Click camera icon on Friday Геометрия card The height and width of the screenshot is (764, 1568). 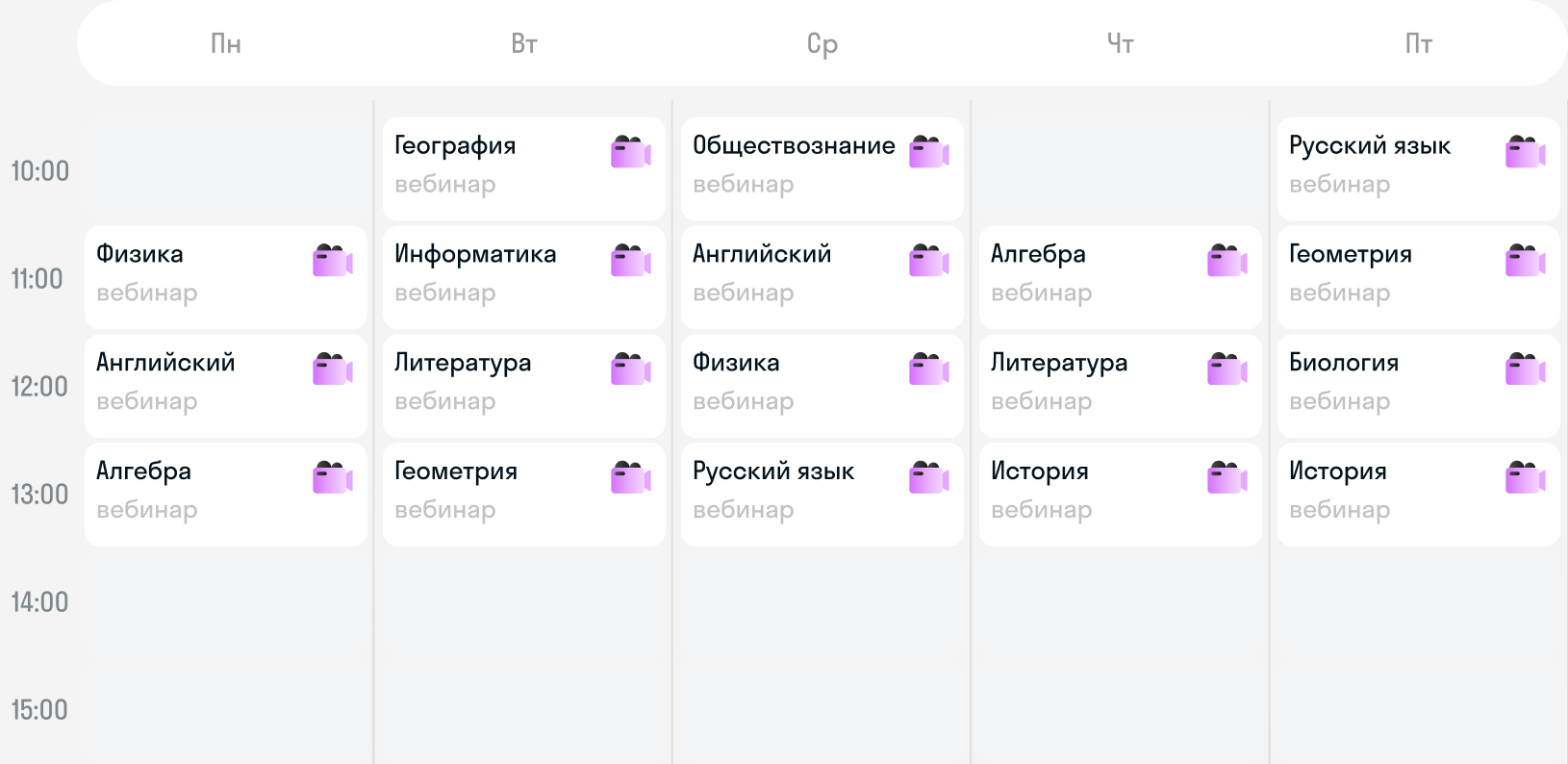click(1526, 261)
